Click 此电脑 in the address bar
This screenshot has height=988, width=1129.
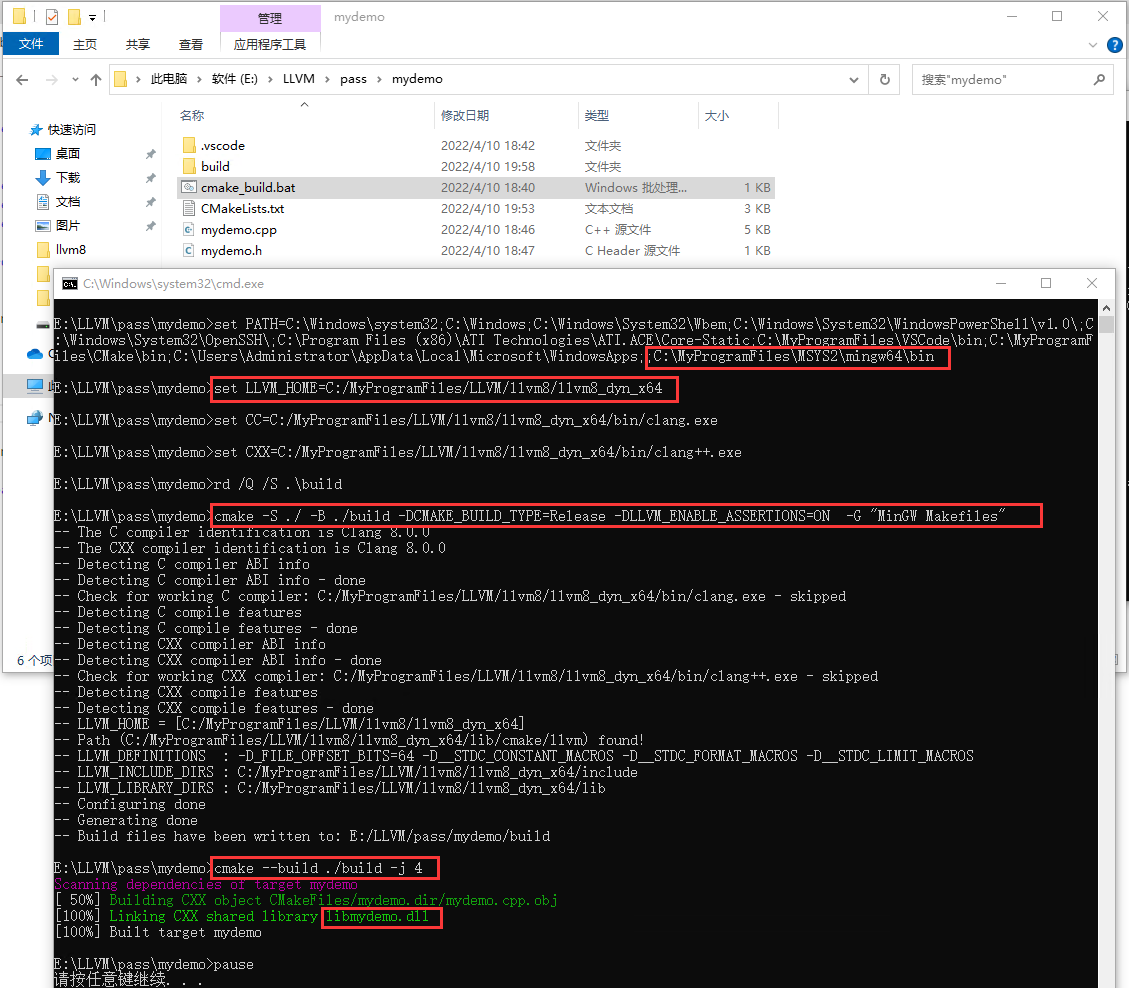coord(168,79)
